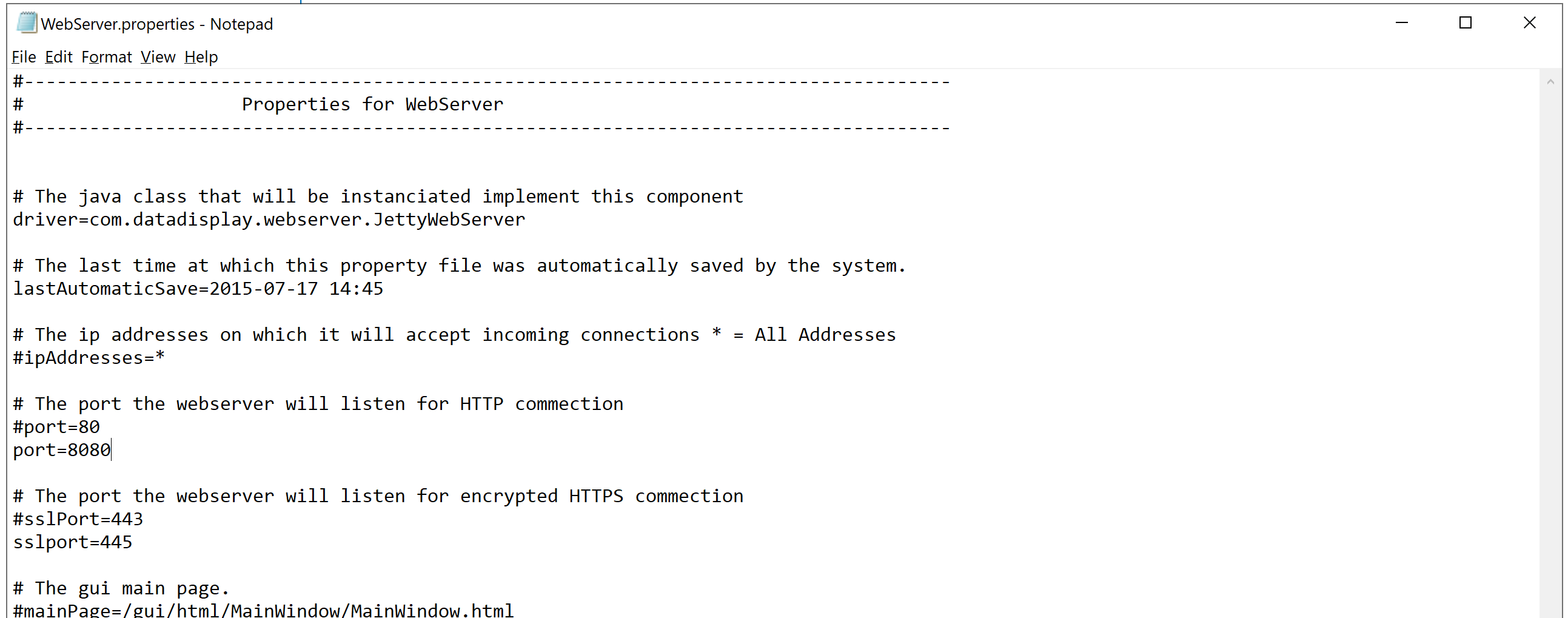Open the File menu
1568x618 pixels.
pyautogui.click(x=24, y=57)
